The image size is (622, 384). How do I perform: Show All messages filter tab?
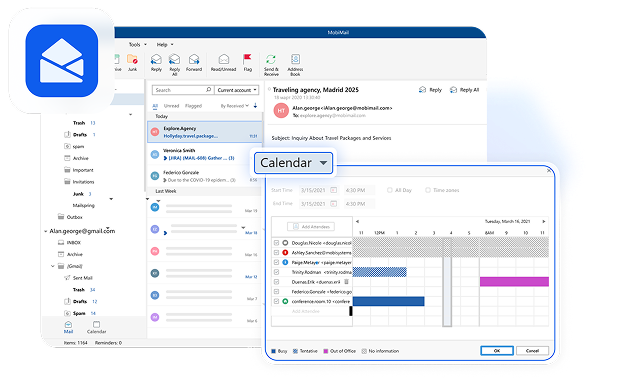155,106
